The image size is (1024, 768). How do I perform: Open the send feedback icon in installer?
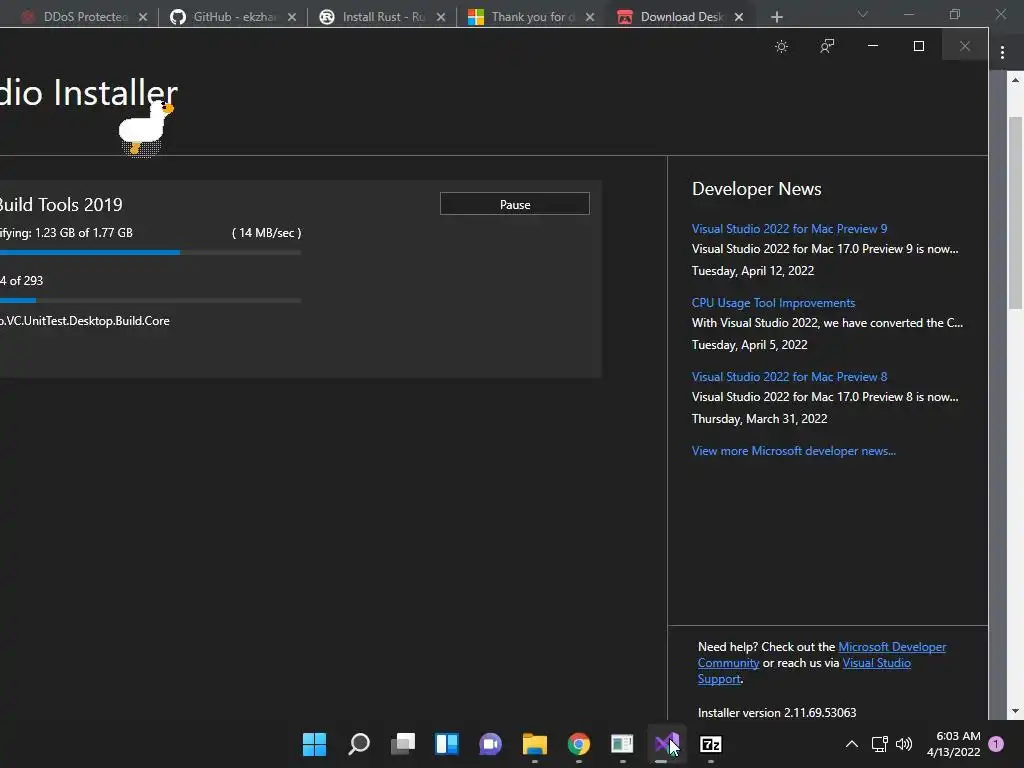827,46
